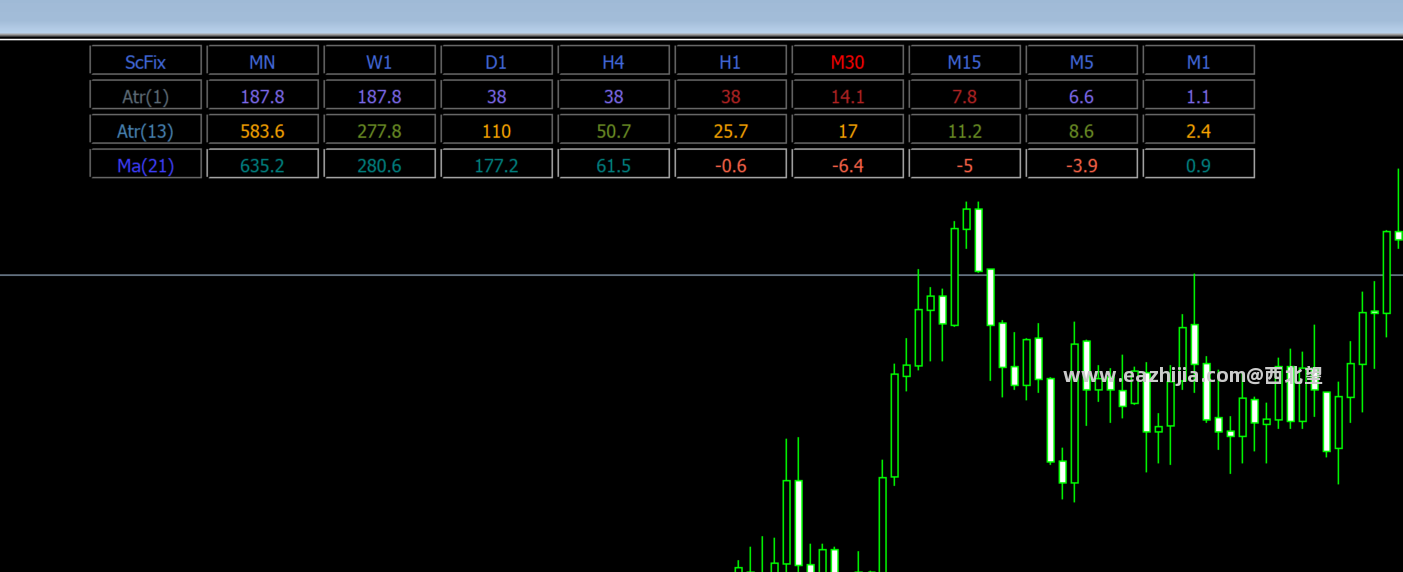Click Ma(21) value -5 under M15
The height and width of the screenshot is (572, 1403).
(x=965, y=164)
